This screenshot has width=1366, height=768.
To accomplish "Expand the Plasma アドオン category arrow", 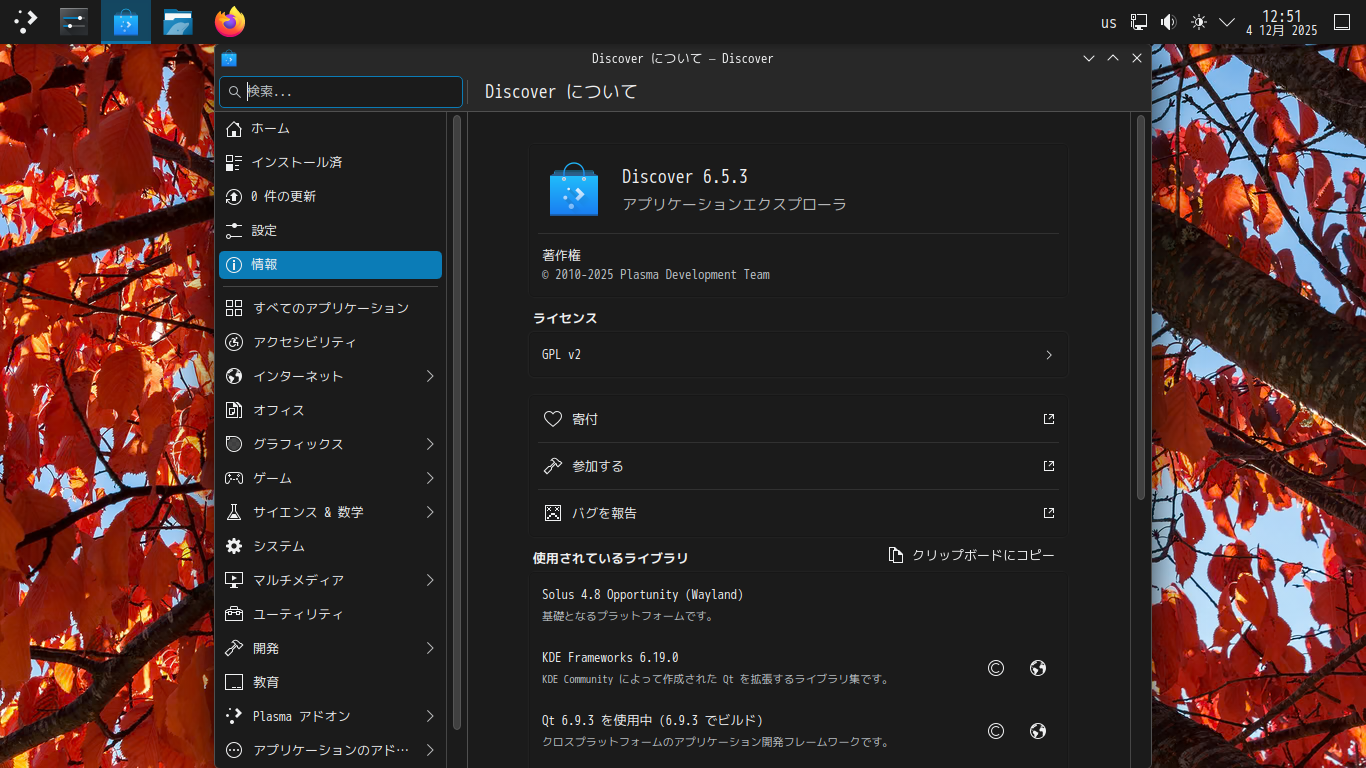I will (x=430, y=716).
